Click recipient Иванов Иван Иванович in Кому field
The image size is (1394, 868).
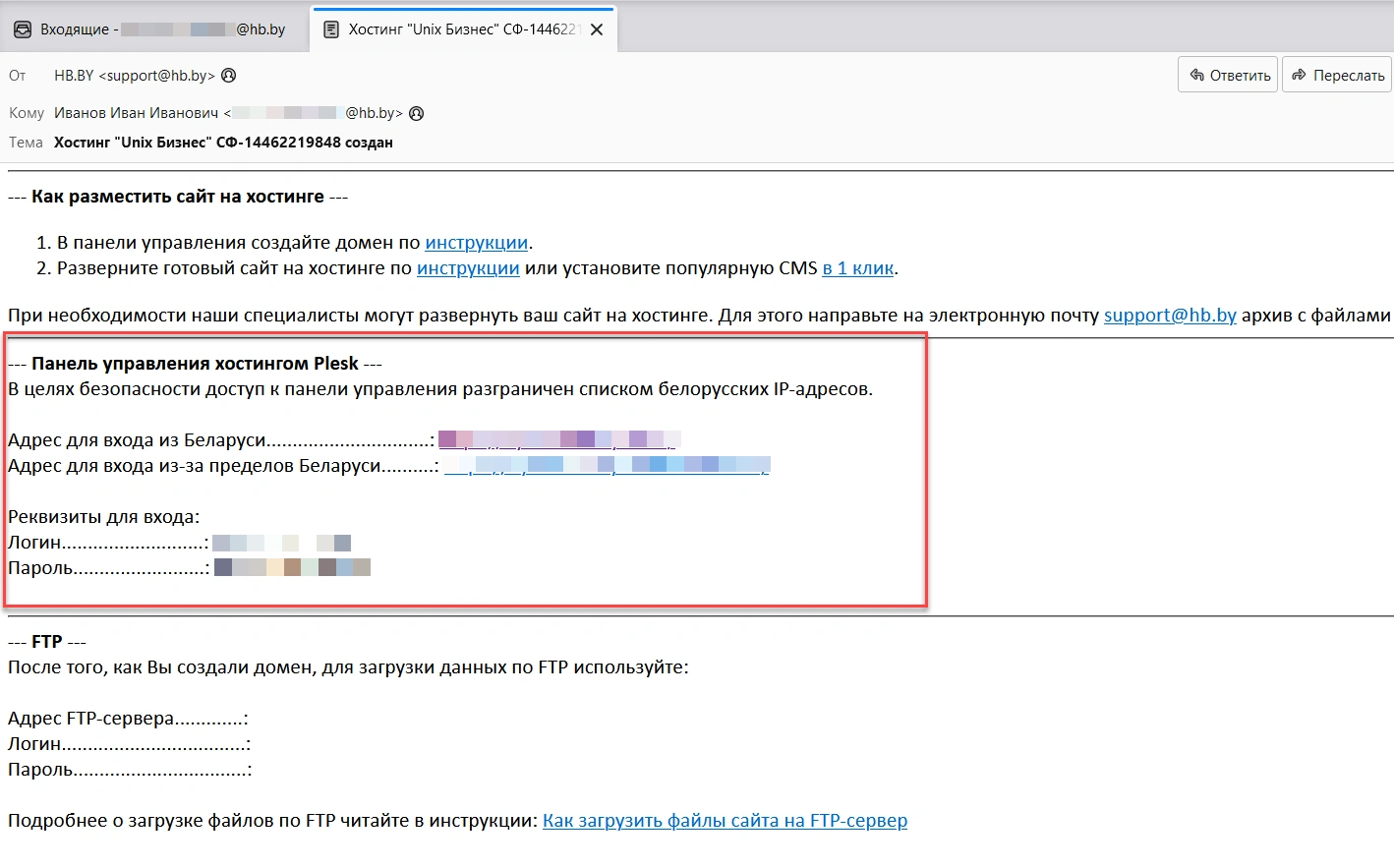[137, 114]
